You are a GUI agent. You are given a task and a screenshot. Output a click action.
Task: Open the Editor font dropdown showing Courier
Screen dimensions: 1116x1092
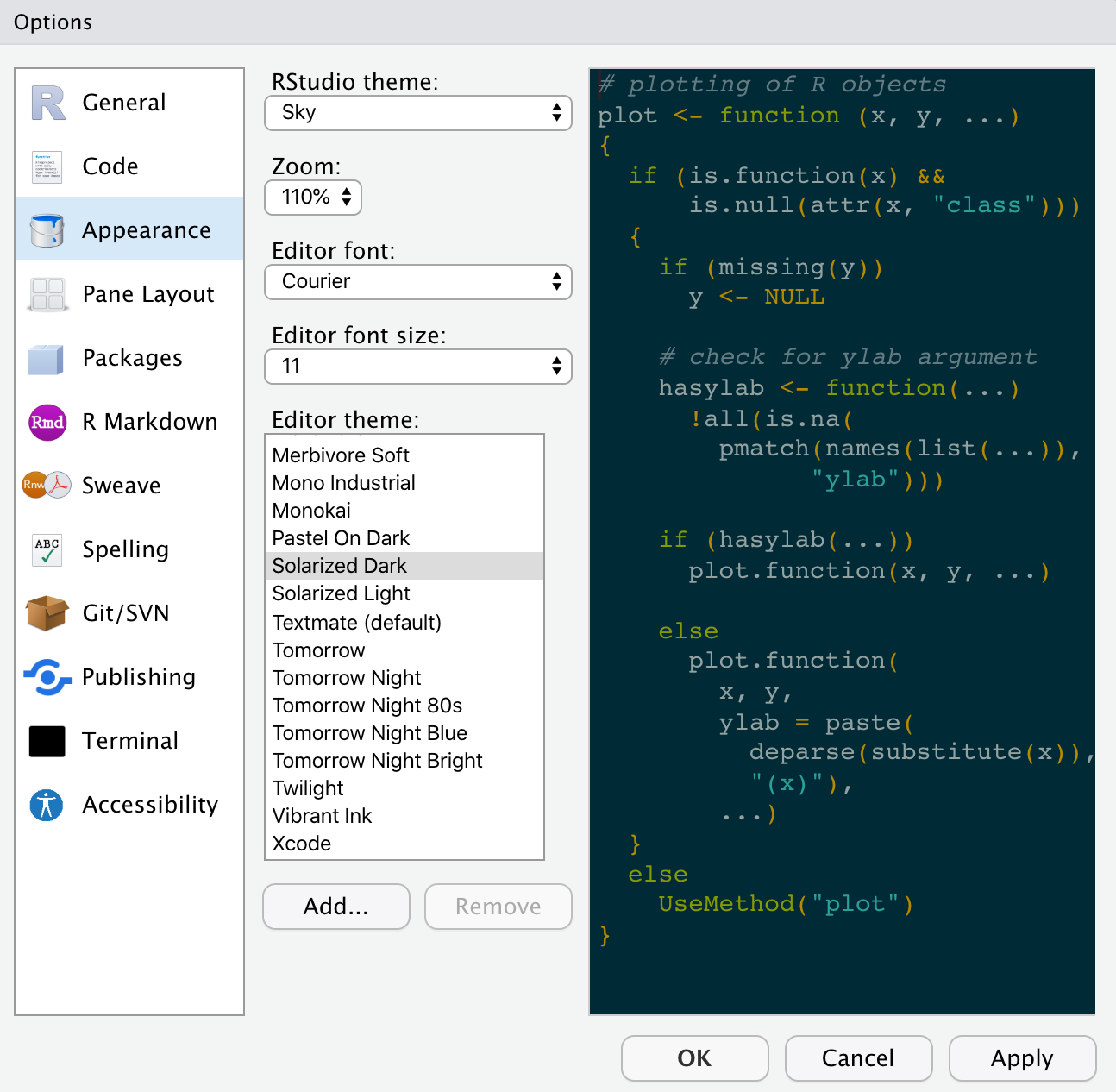pos(418,282)
